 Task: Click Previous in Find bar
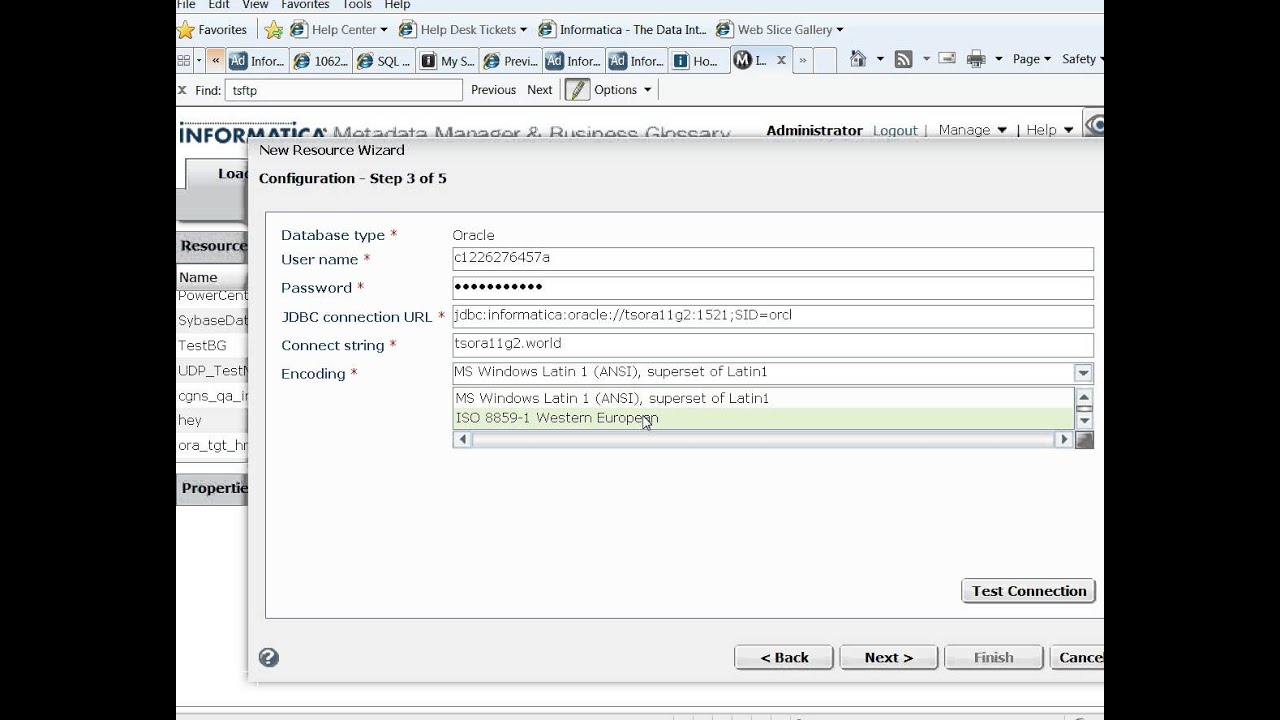pos(493,90)
